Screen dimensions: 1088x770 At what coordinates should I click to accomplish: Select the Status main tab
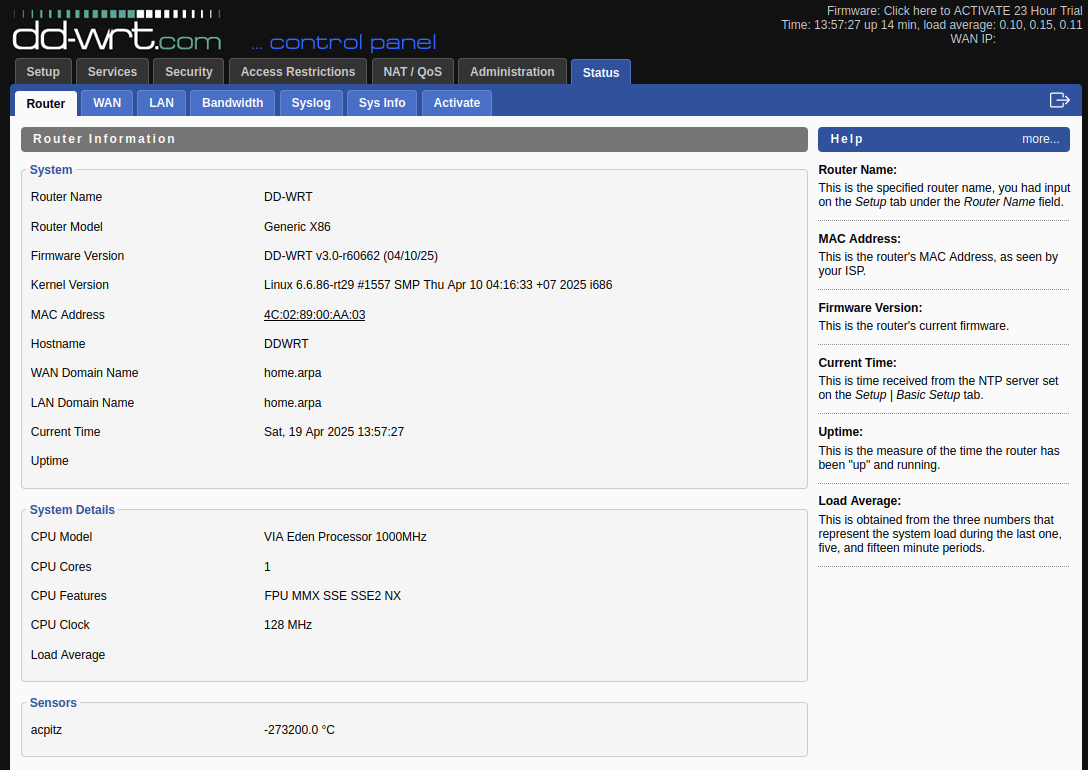point(601,72)
